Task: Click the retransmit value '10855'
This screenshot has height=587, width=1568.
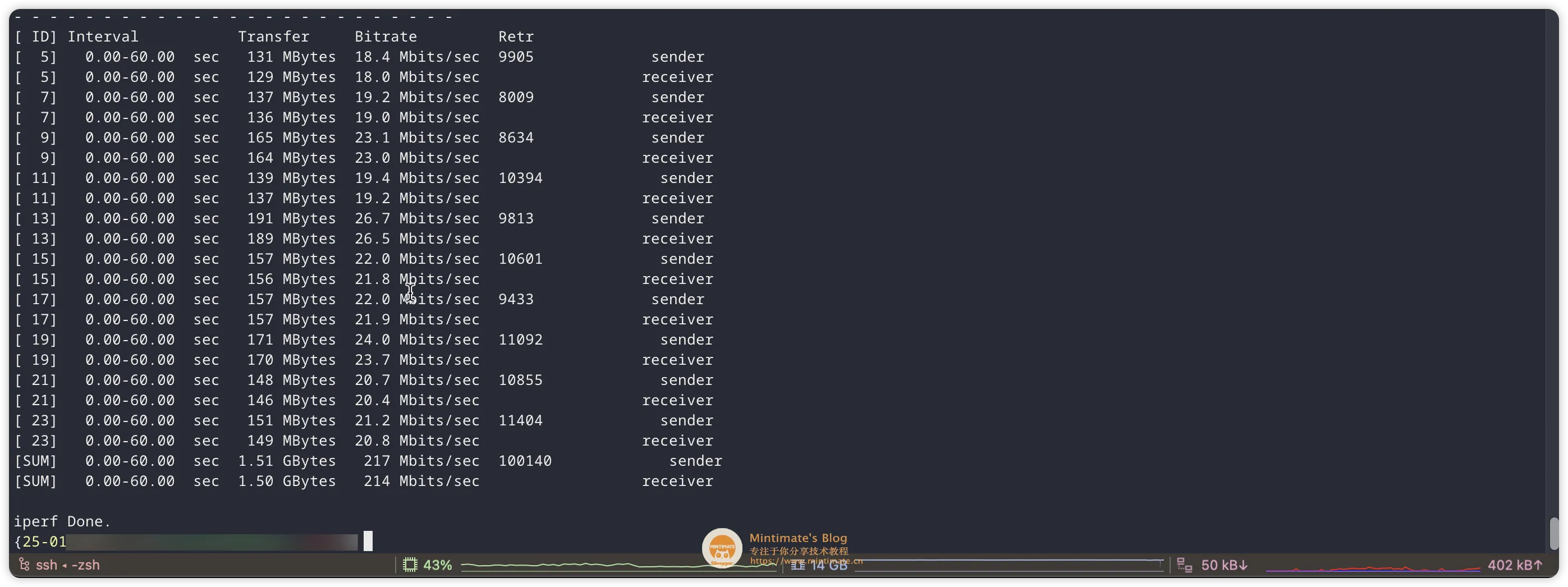Action: pyautogui.click(x=520, y=380)
